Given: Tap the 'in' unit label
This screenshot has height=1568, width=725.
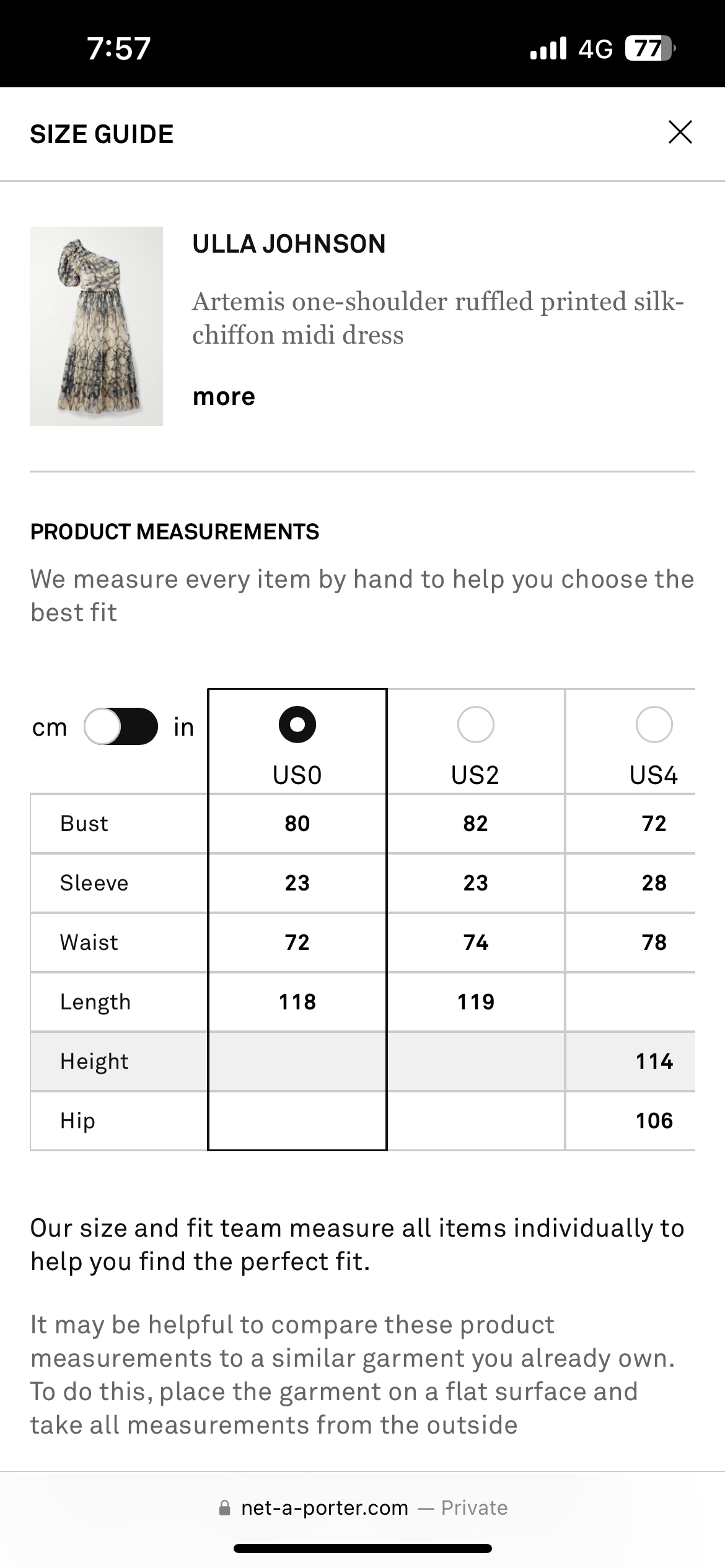Looking at the screenshot, I should 183,727.
